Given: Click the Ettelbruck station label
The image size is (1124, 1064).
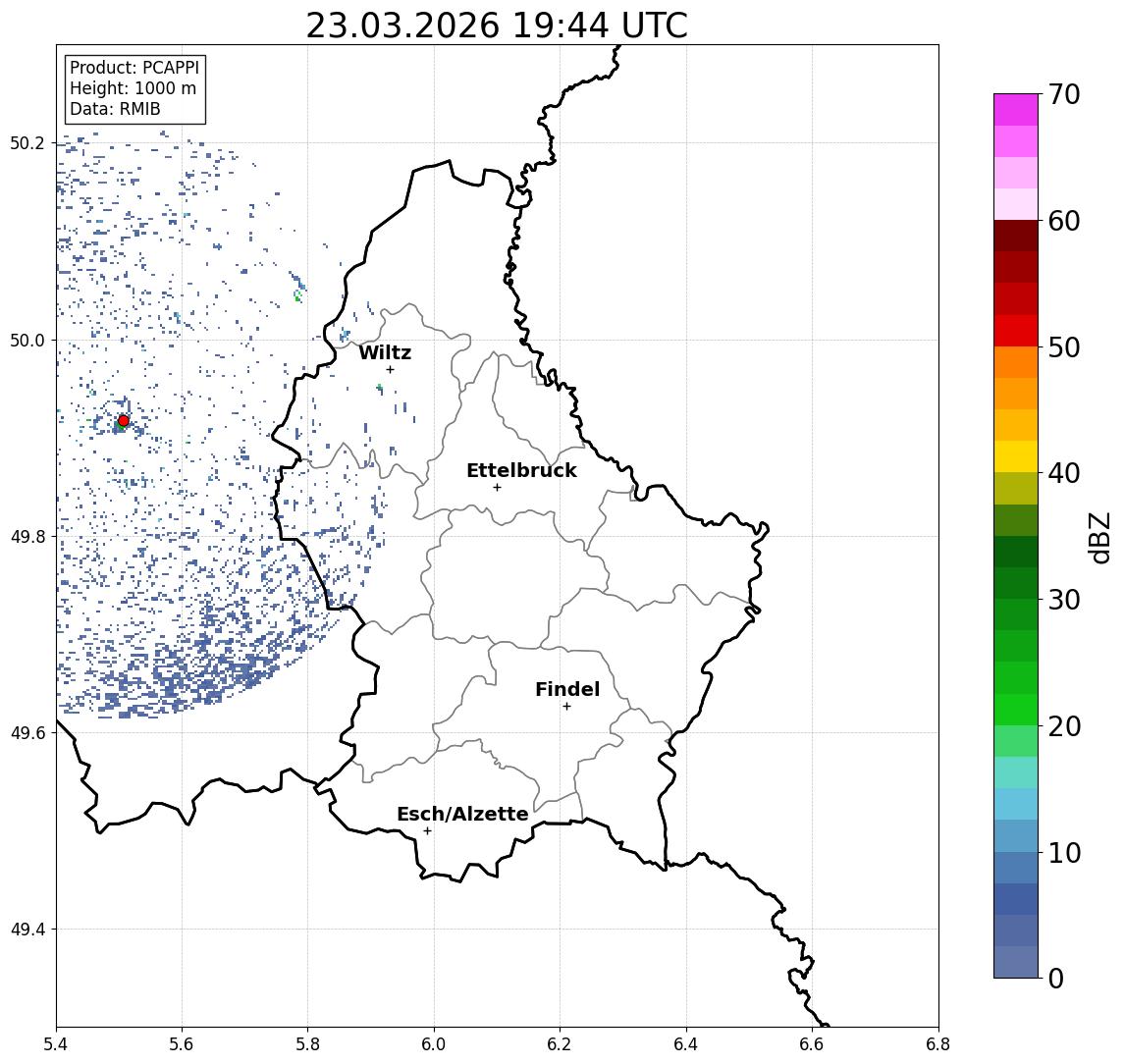Looking at the screenshot, I should coord(521,470).
